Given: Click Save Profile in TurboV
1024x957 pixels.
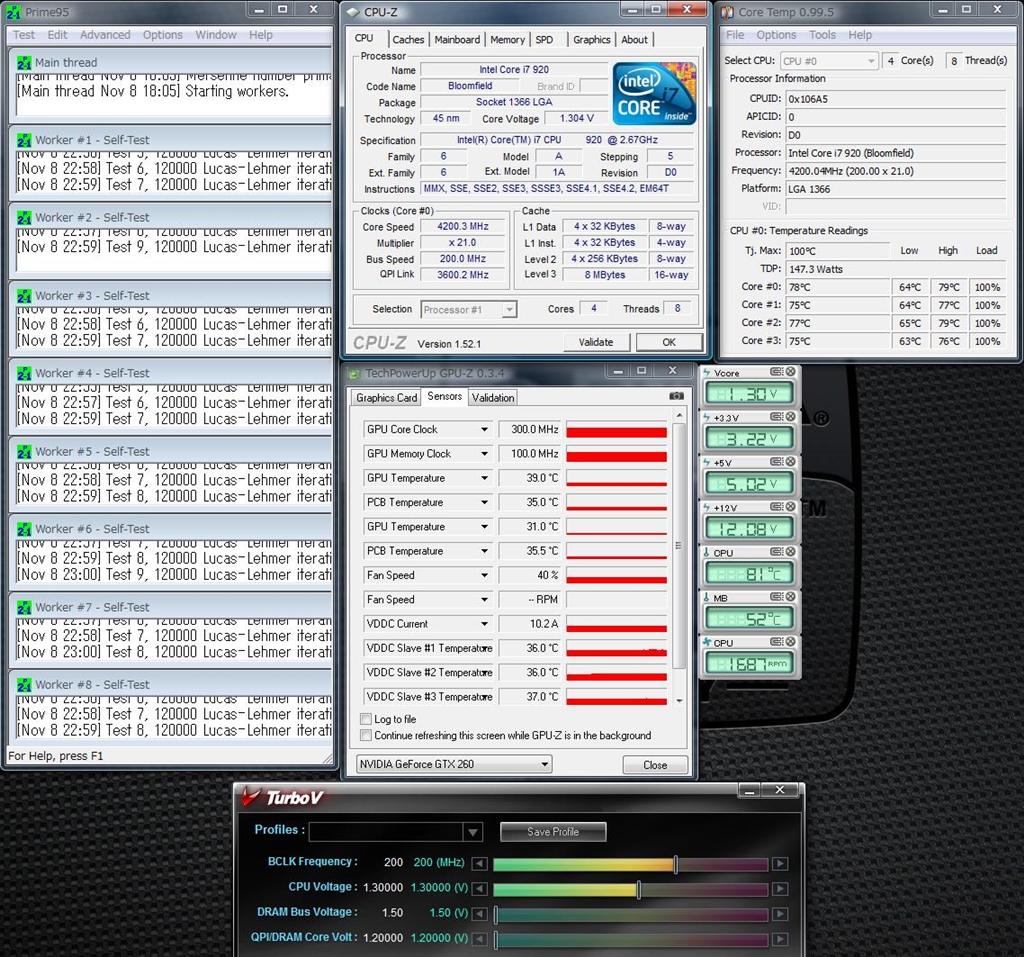Looking at the screenshot, I should click(553, 832).
